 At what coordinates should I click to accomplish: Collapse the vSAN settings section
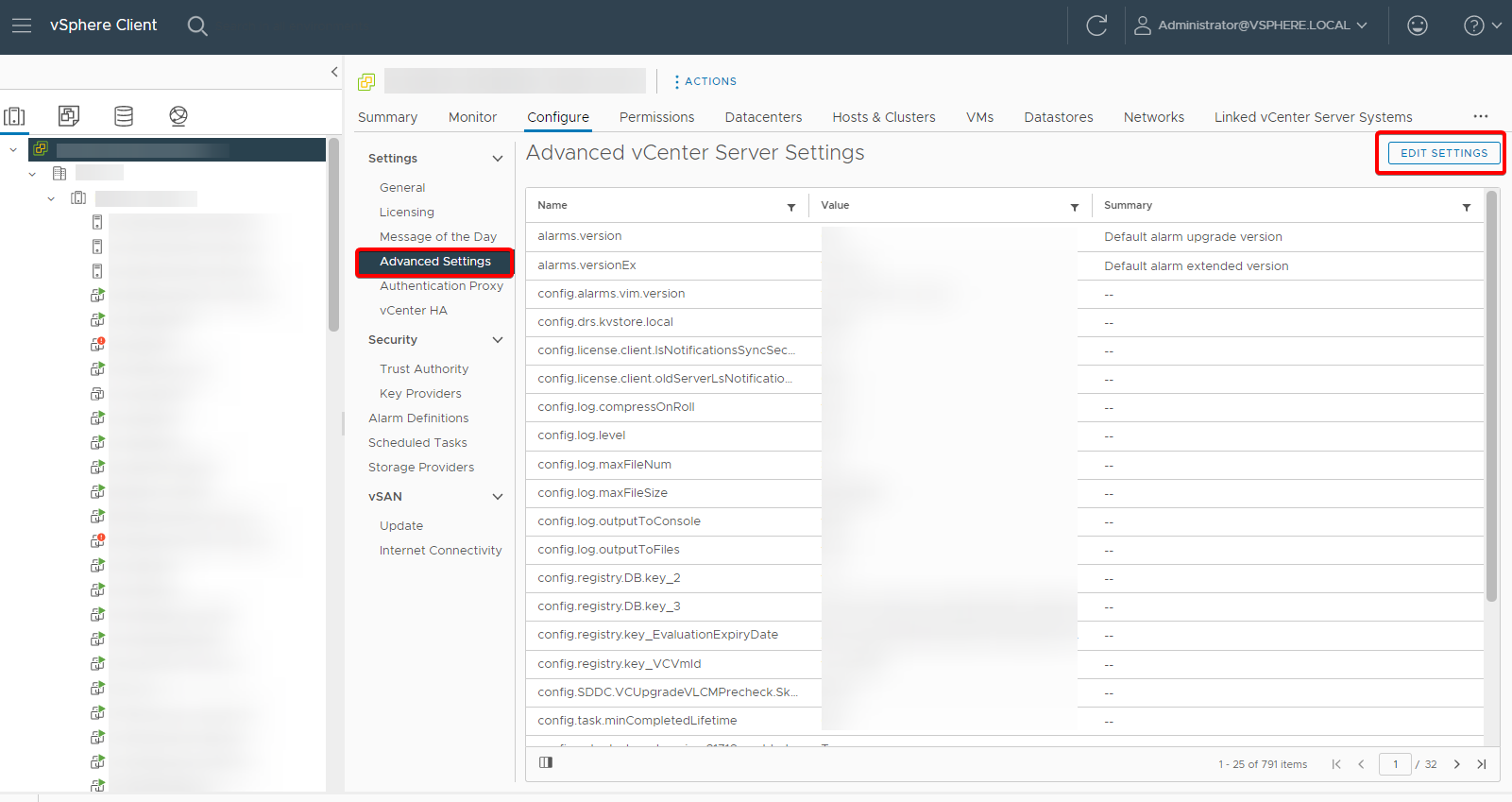[x=498, y=497]
